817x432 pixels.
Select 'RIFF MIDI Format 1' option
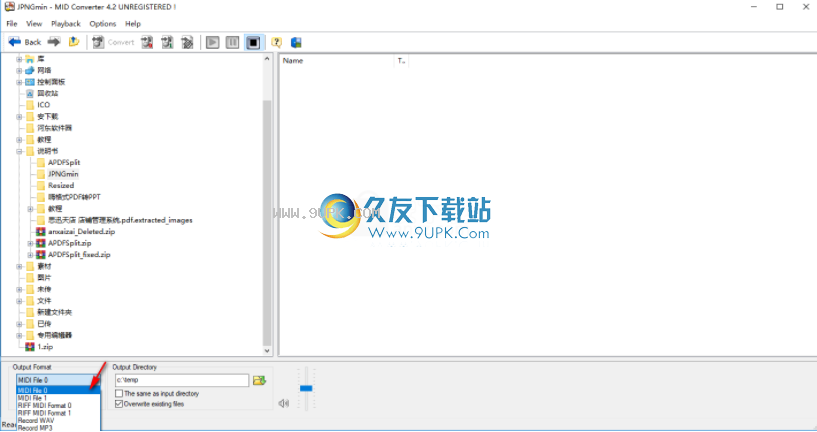tap(58, 413)
